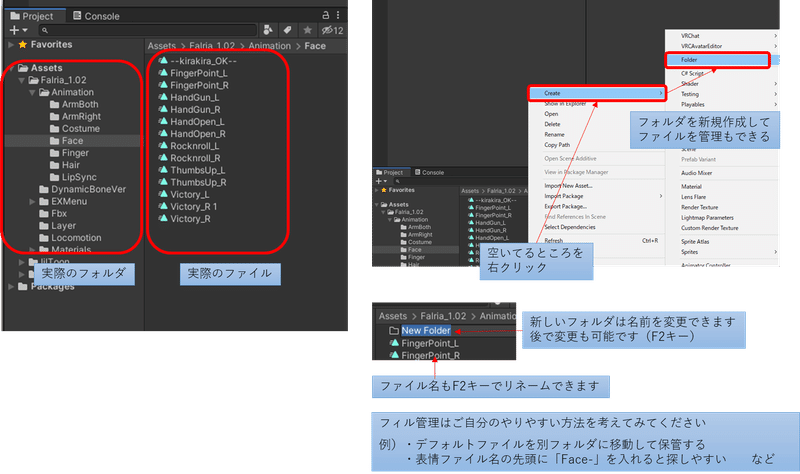Screen dimensions: 800x474
Task: Select the HandOpen_R animation clip
Action: [192, 134]
